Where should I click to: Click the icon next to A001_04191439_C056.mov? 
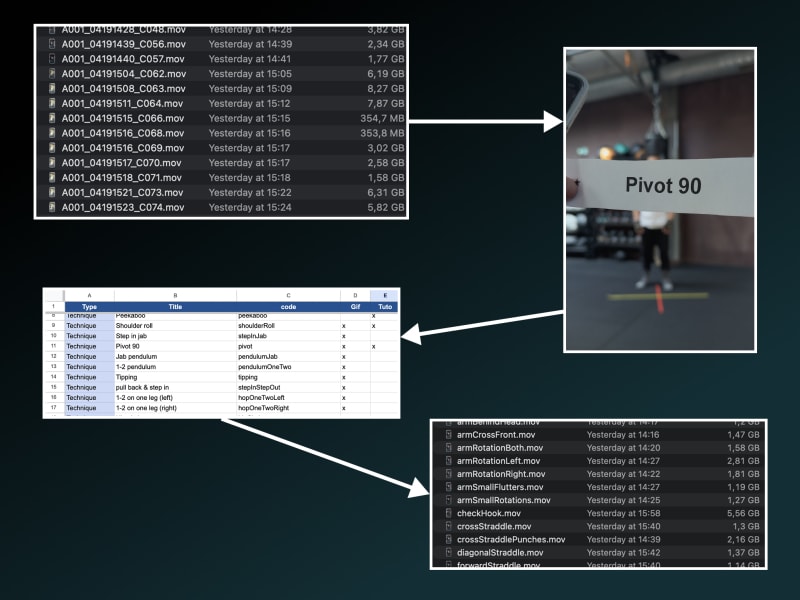(x=51, y=44)
